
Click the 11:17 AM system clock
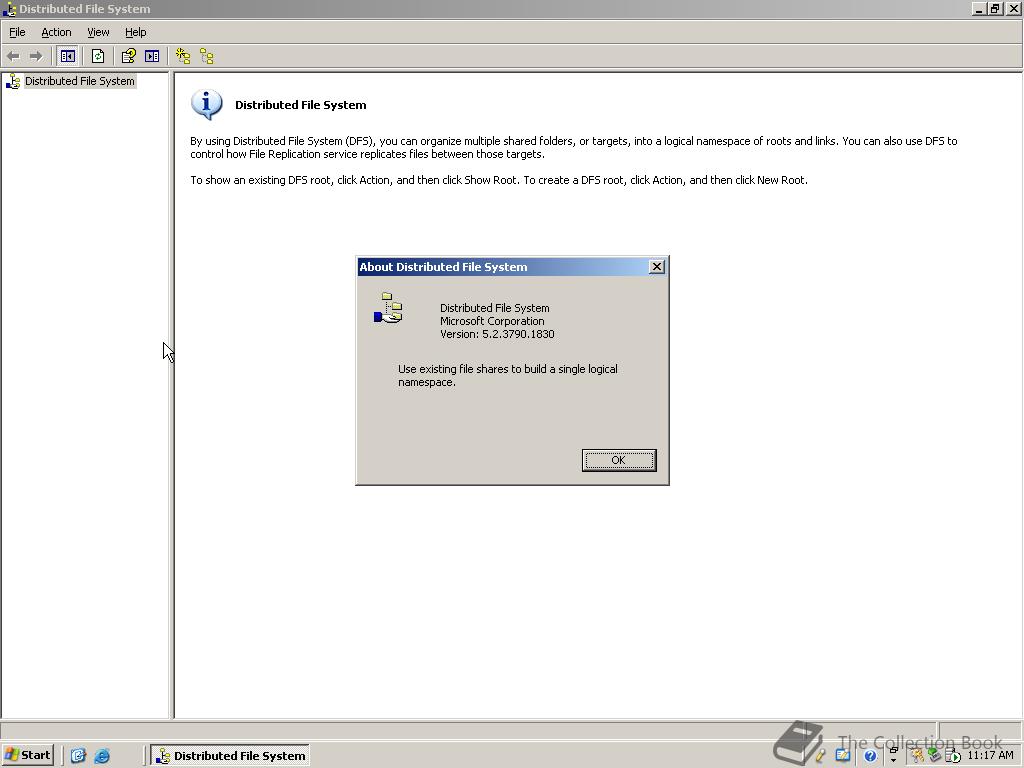(x=991, y=756)
